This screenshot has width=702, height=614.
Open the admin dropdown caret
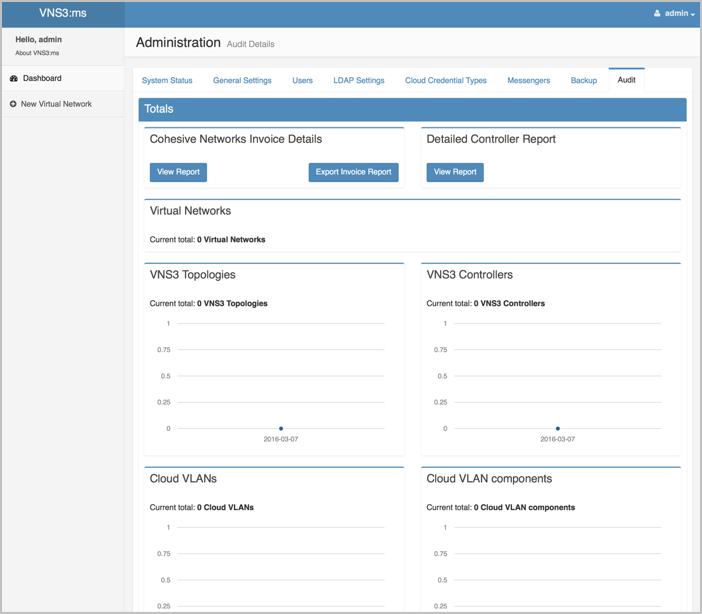click(693, 14)
